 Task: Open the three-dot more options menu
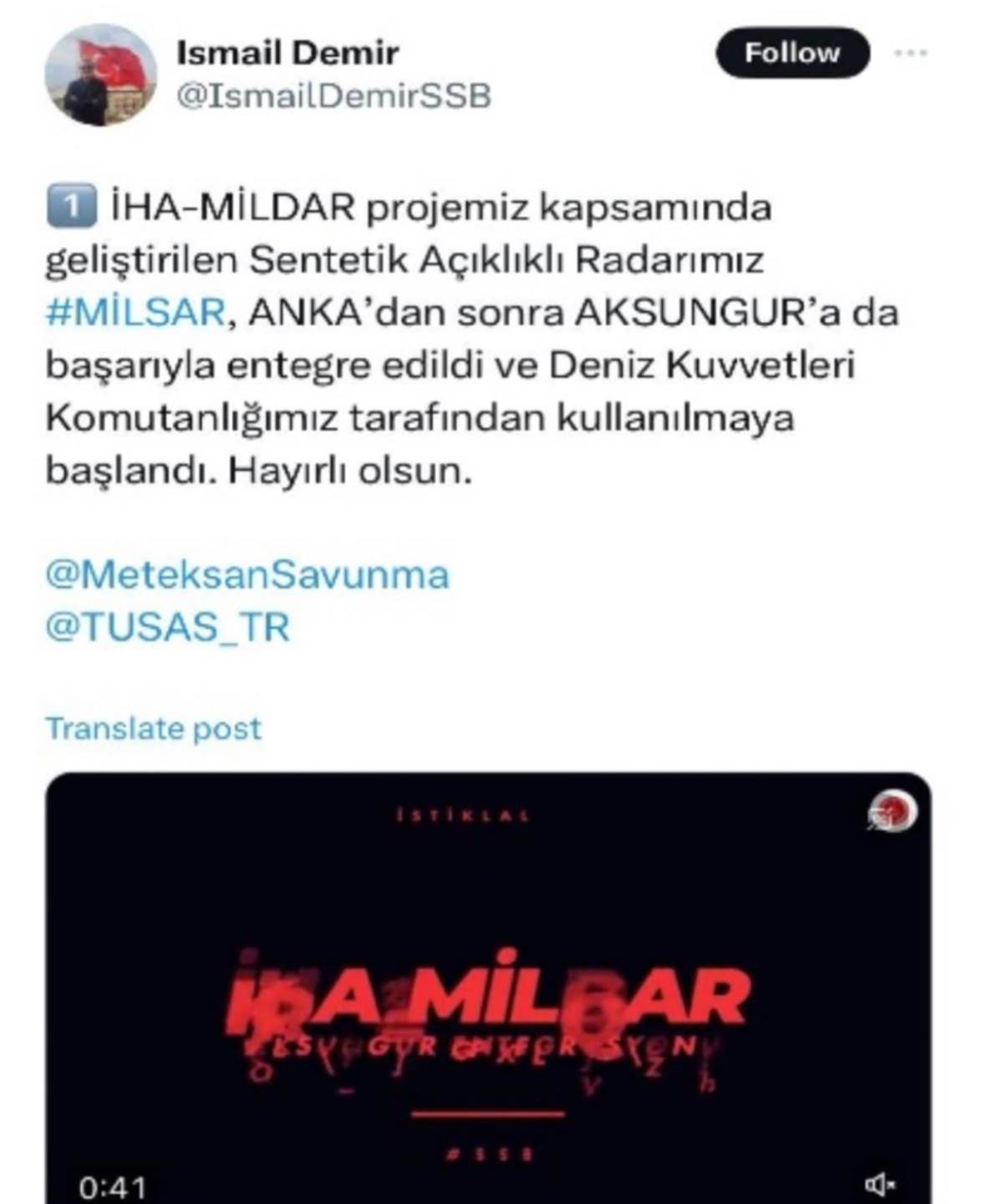[x=911, y=53]
